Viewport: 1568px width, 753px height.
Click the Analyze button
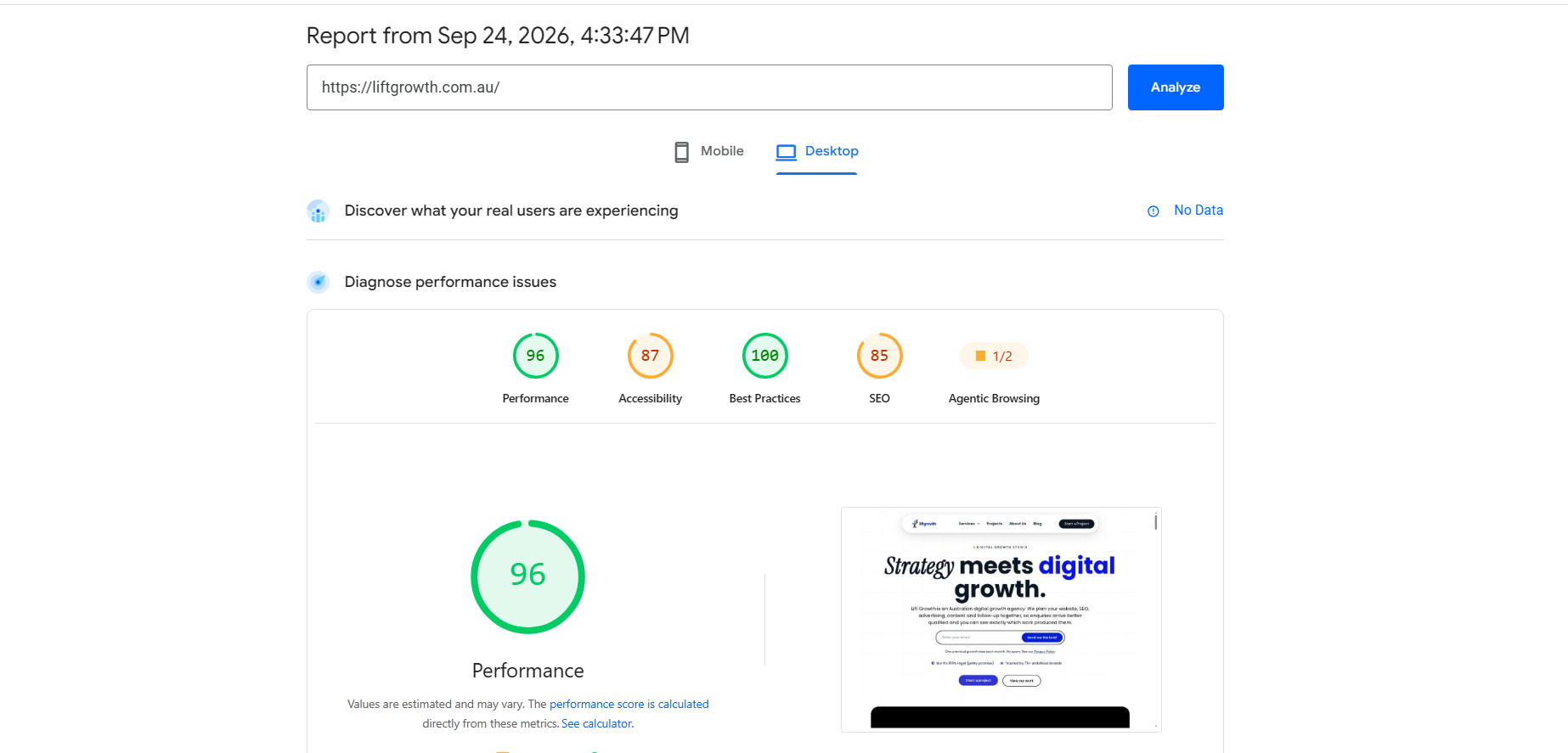1176,87
